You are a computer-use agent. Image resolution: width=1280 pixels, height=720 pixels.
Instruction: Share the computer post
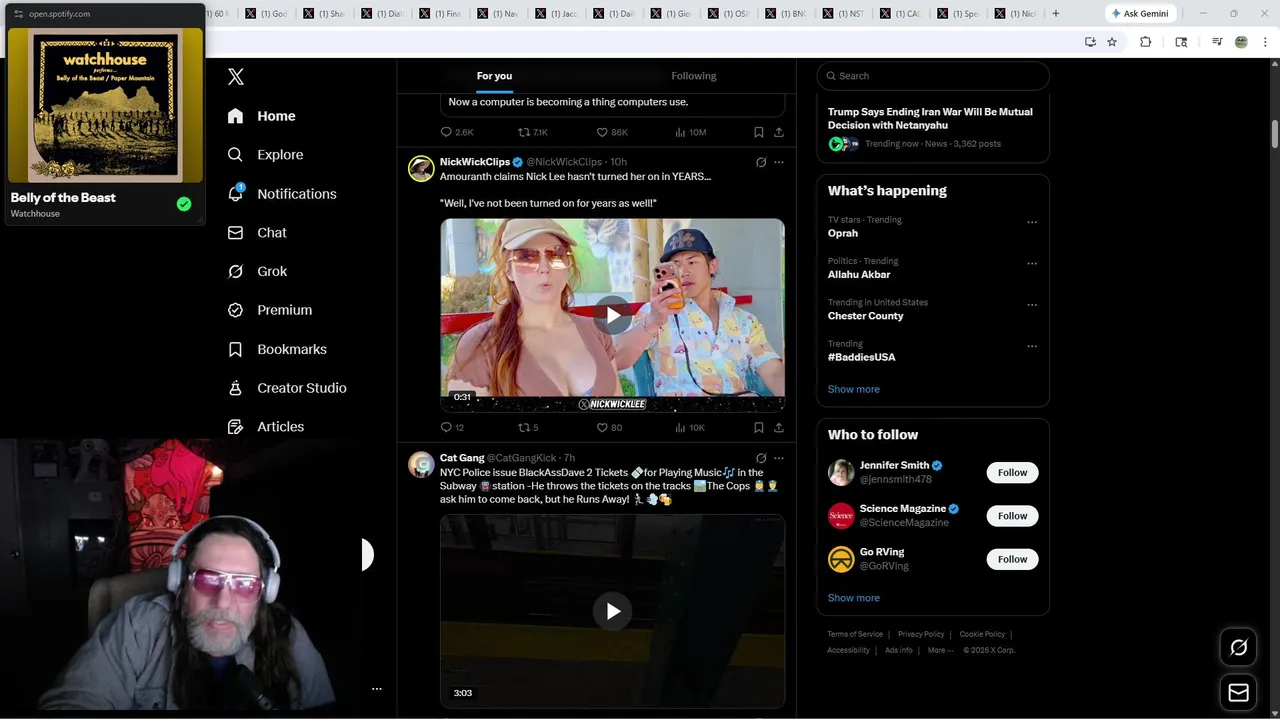tap(779, 132)
